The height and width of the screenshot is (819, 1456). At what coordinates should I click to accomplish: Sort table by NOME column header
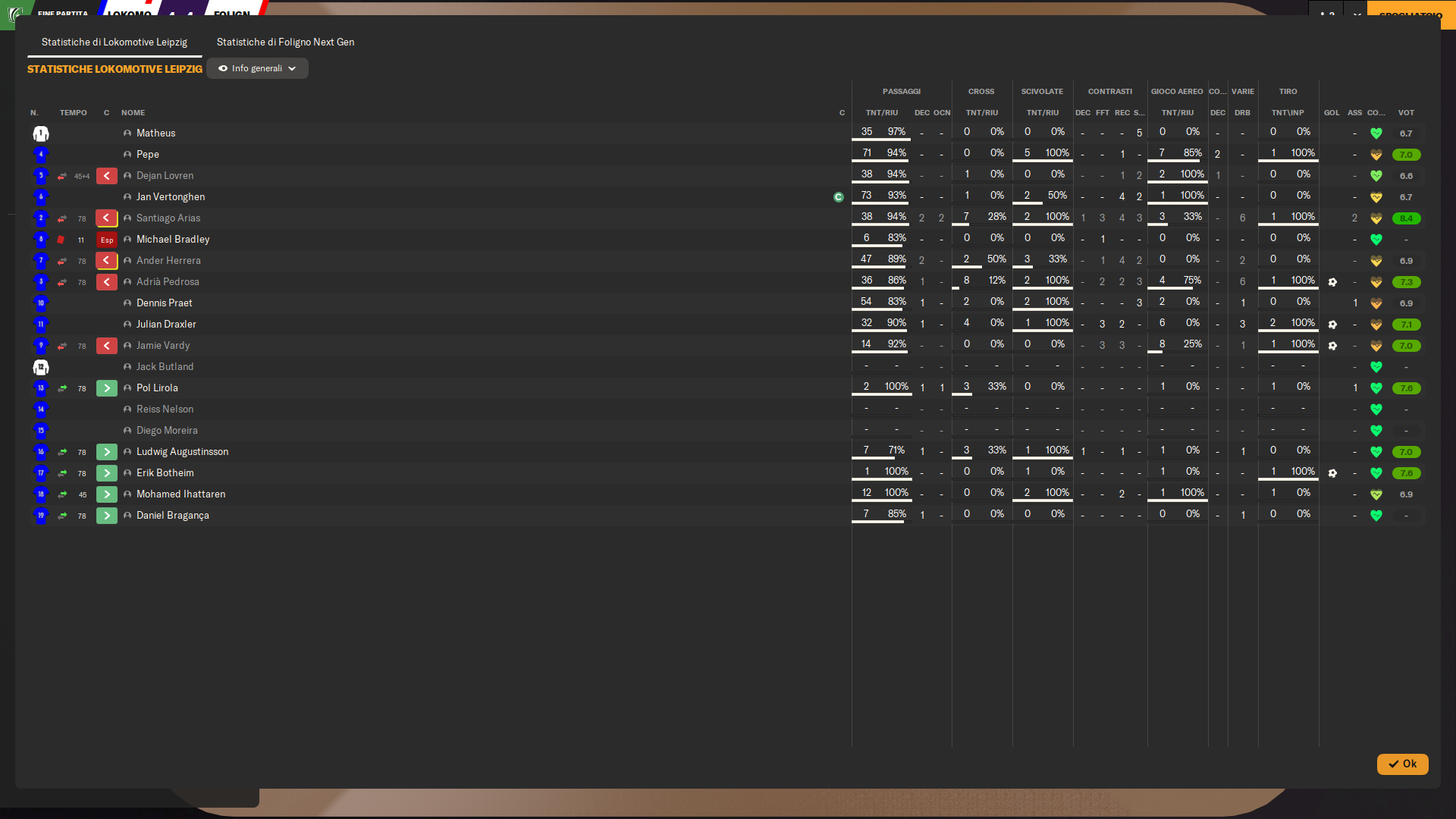(x=133, y=113)
